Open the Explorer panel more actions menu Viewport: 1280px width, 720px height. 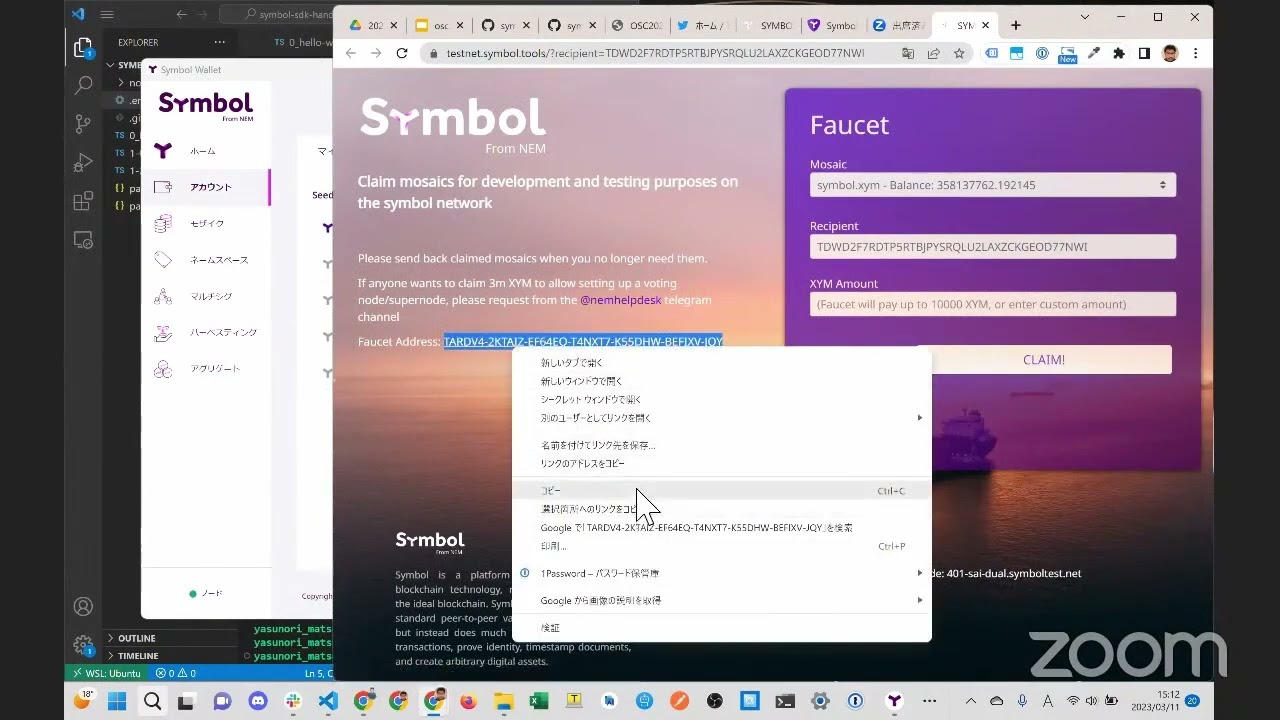coord(220,42)
